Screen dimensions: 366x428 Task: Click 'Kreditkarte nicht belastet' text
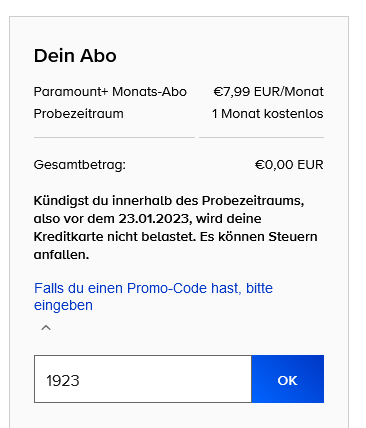[115, 237]
